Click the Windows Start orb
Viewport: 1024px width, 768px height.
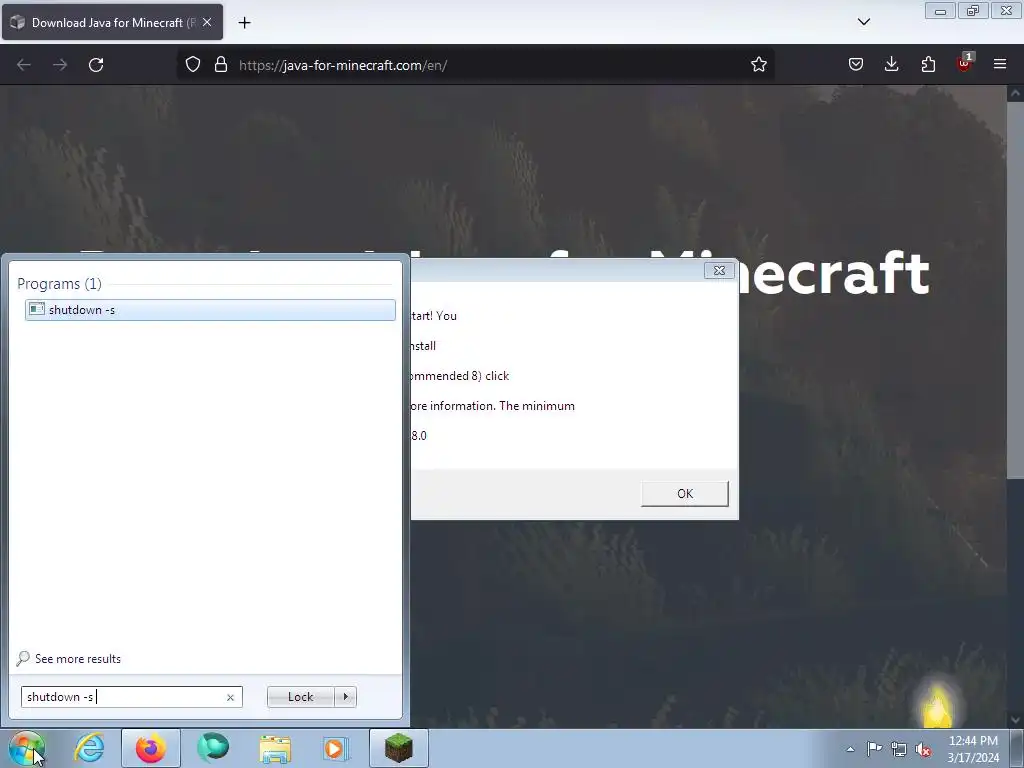coord(27,748)
